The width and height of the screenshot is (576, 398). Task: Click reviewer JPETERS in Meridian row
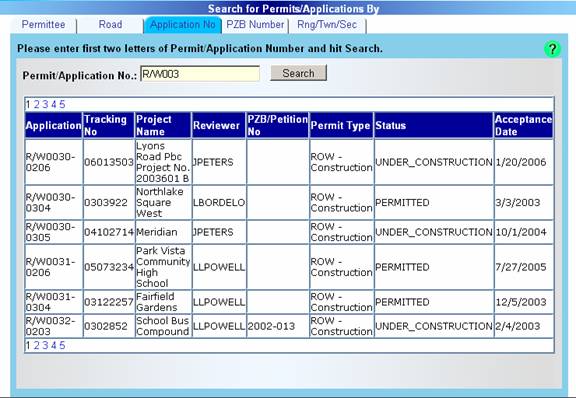213,232
